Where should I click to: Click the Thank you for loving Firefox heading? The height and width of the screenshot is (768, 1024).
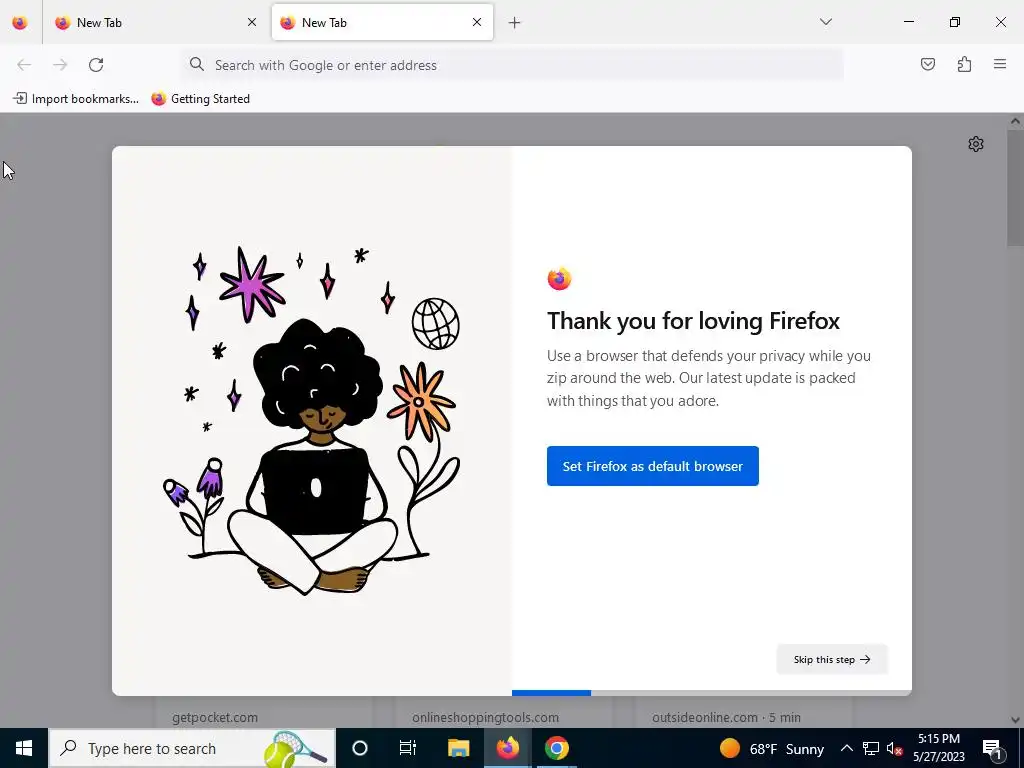[694, 321]
